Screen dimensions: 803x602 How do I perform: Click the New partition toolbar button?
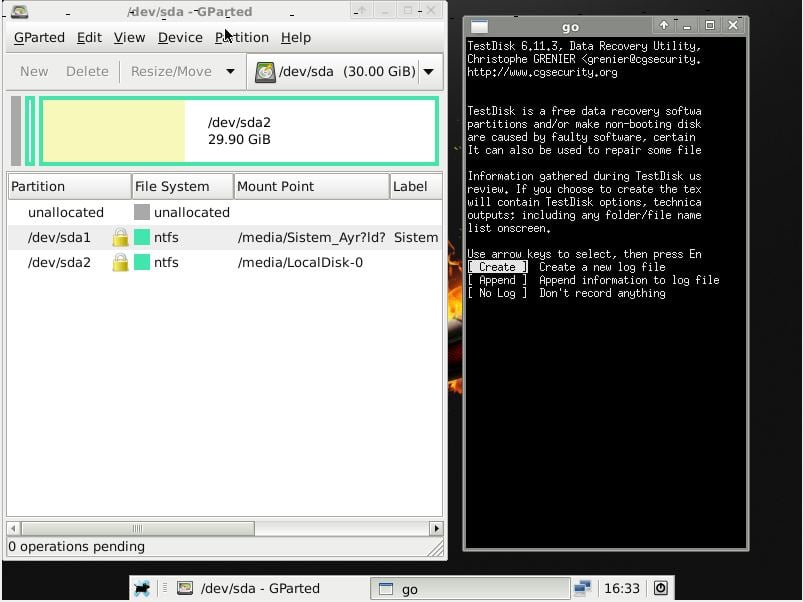(x=34, y=71)
